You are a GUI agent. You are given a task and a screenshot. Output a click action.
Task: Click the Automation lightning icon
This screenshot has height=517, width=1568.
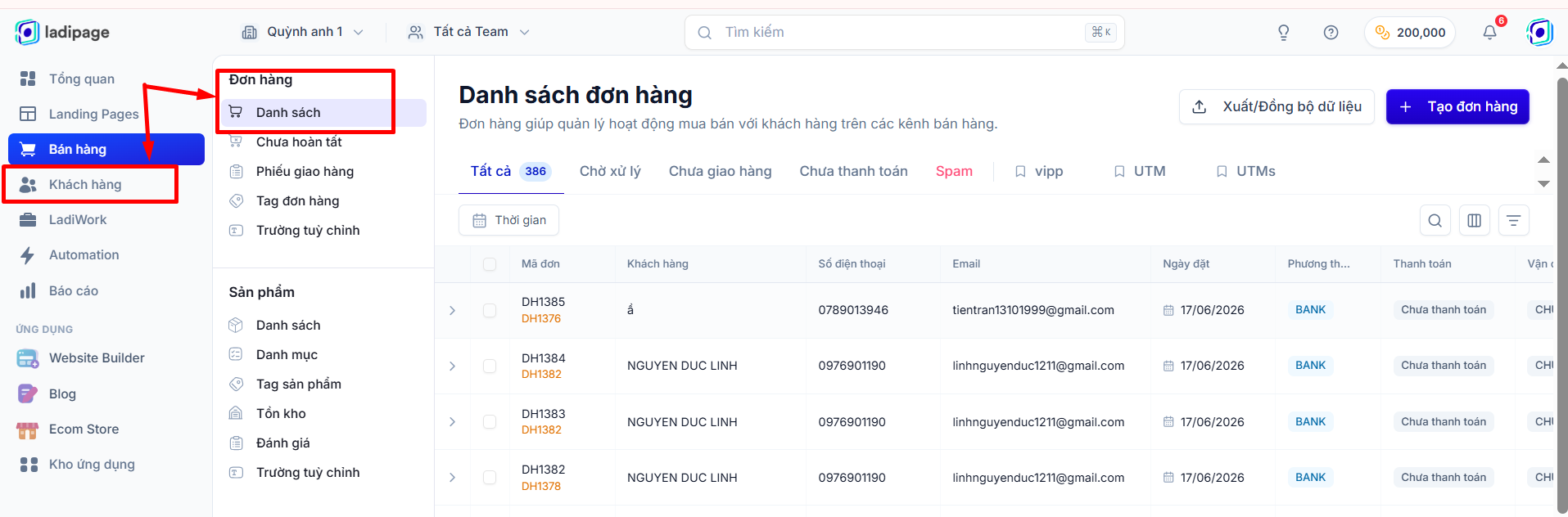[28, 255]
